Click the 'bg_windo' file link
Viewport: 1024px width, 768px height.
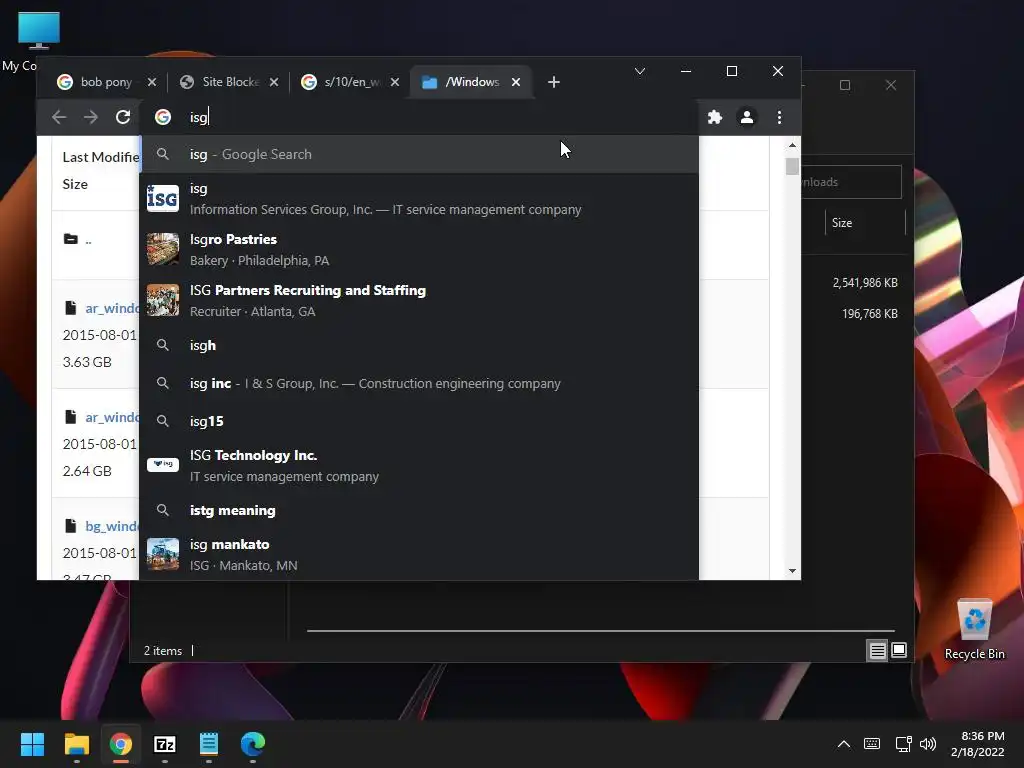(112, 526)
